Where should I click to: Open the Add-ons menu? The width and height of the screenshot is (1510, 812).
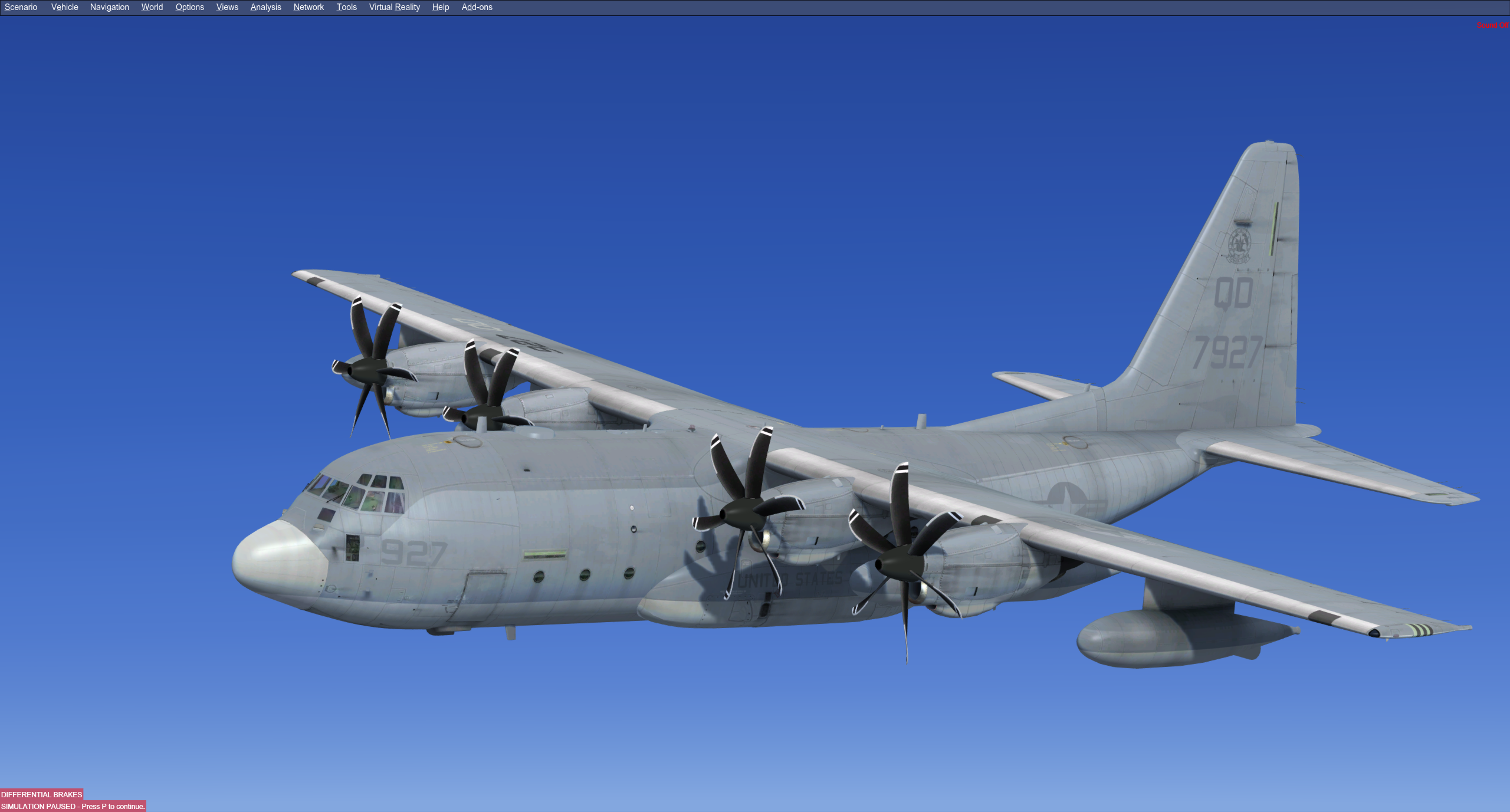click(x=477, y=7)
